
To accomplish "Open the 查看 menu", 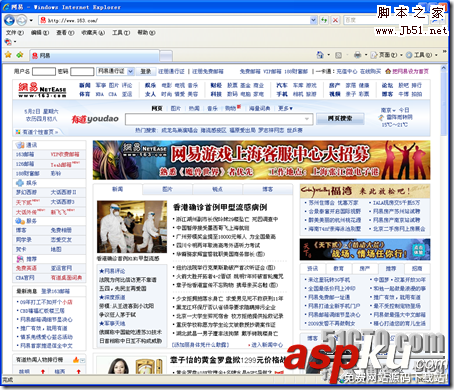I will pyautogui.click(x=65, y=33).
